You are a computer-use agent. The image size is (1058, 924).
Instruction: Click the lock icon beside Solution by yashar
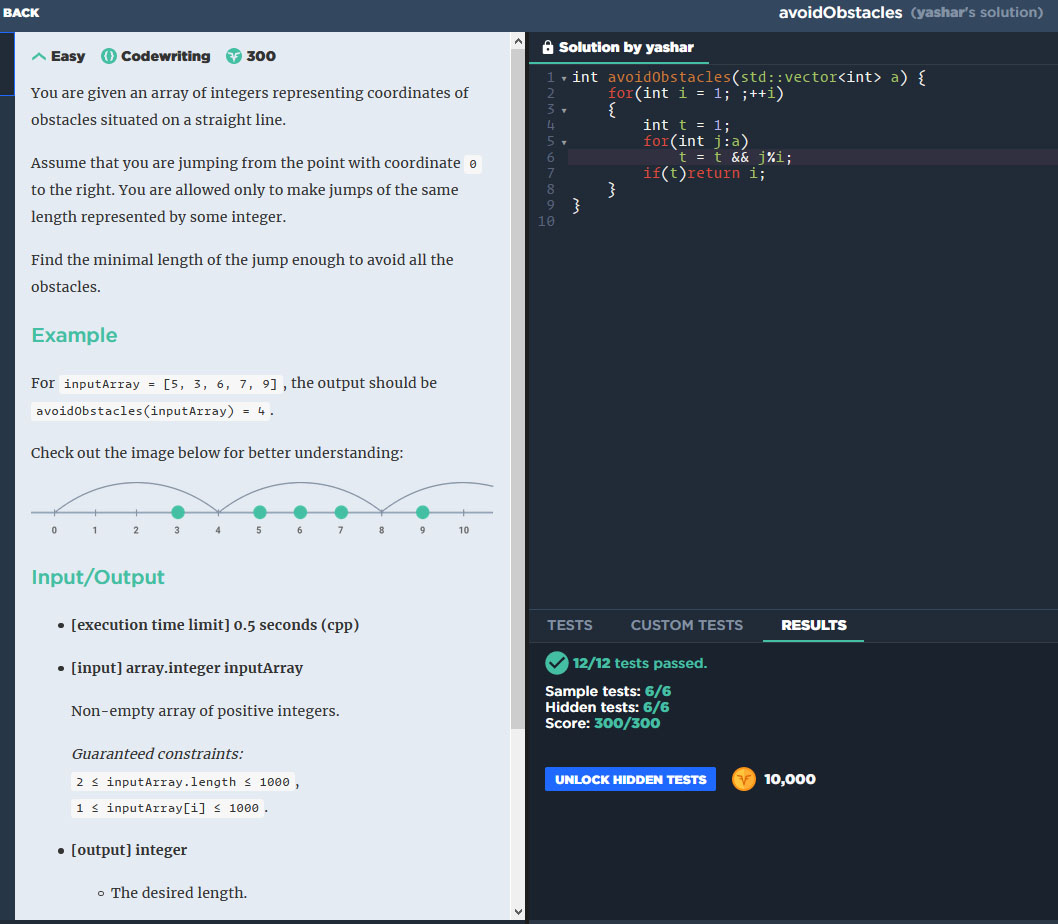pos(547,47)
